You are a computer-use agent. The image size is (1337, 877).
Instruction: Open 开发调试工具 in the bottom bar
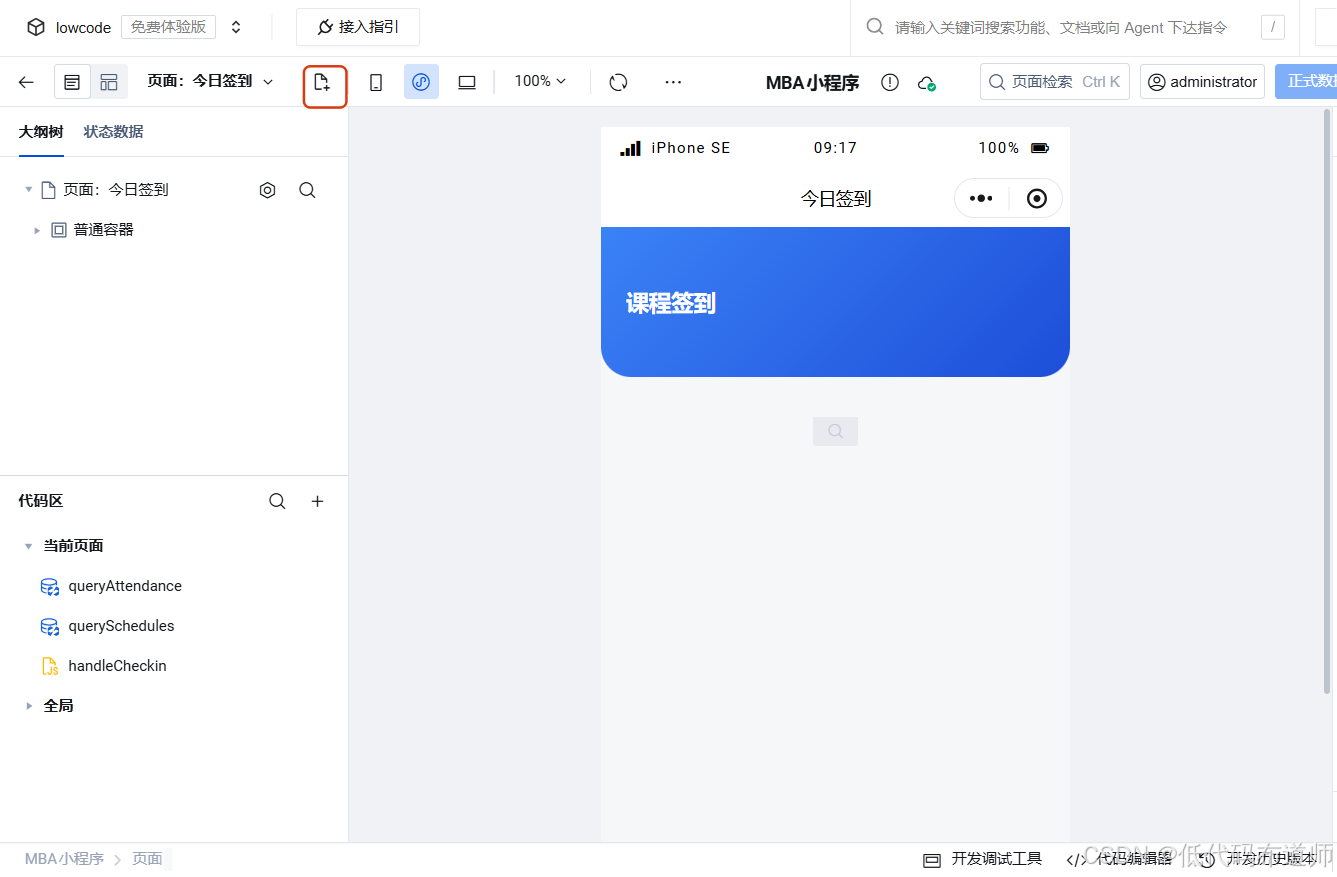(982, 859)
